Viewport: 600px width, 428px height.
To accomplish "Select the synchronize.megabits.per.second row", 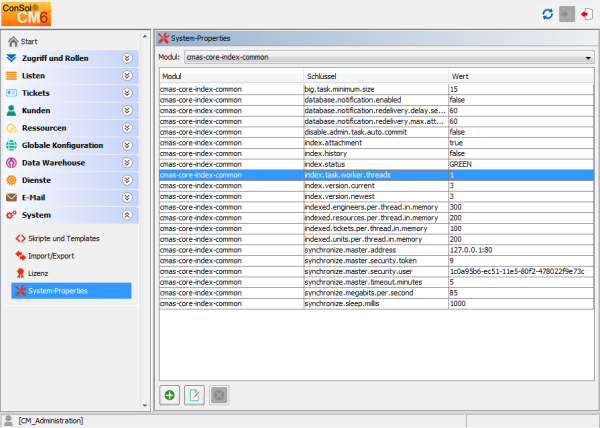I will [x=377, y=293].
